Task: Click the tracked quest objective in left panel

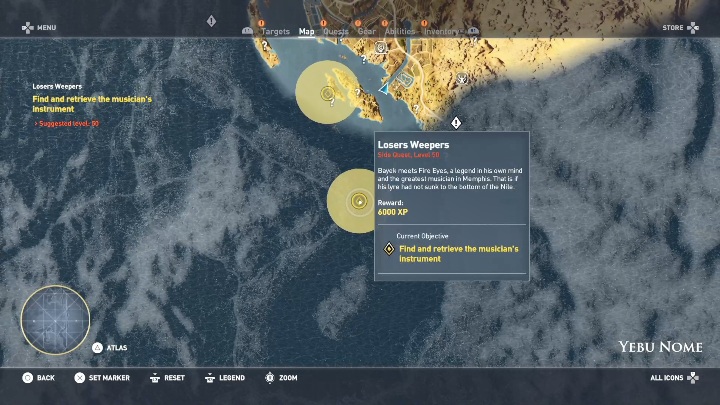Action: (92, 104)
